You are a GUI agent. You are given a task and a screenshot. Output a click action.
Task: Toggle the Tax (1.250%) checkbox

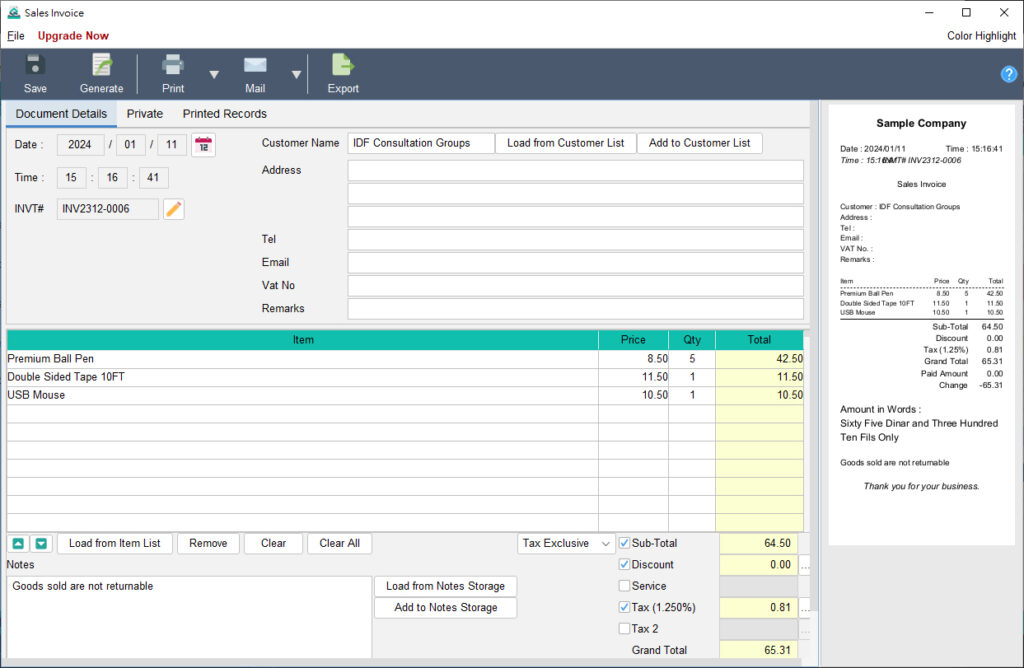click(x=624, y=607)
